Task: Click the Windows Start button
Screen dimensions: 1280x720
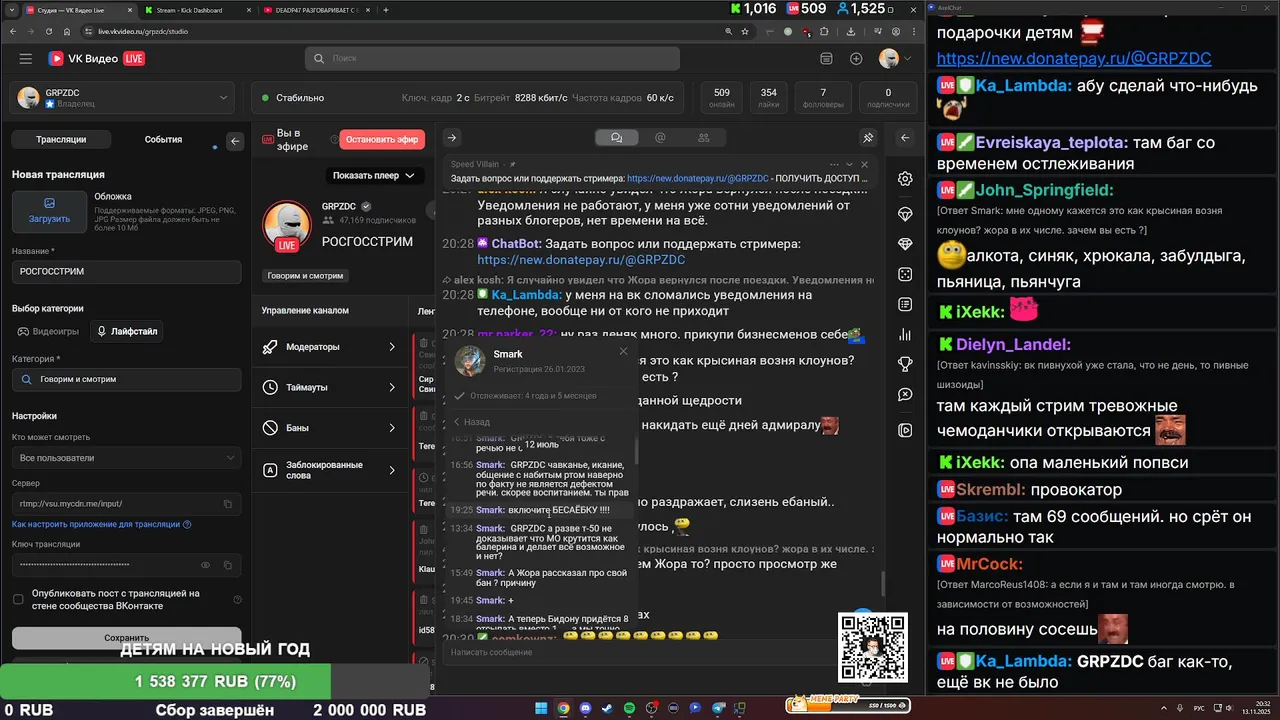Action: click(x=541, y=708)
